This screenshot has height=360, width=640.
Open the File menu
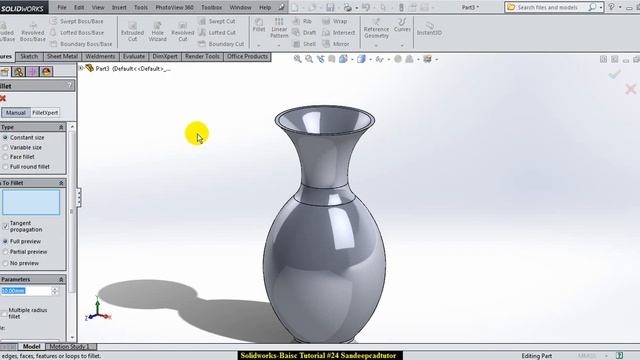[x=62, y=7]
